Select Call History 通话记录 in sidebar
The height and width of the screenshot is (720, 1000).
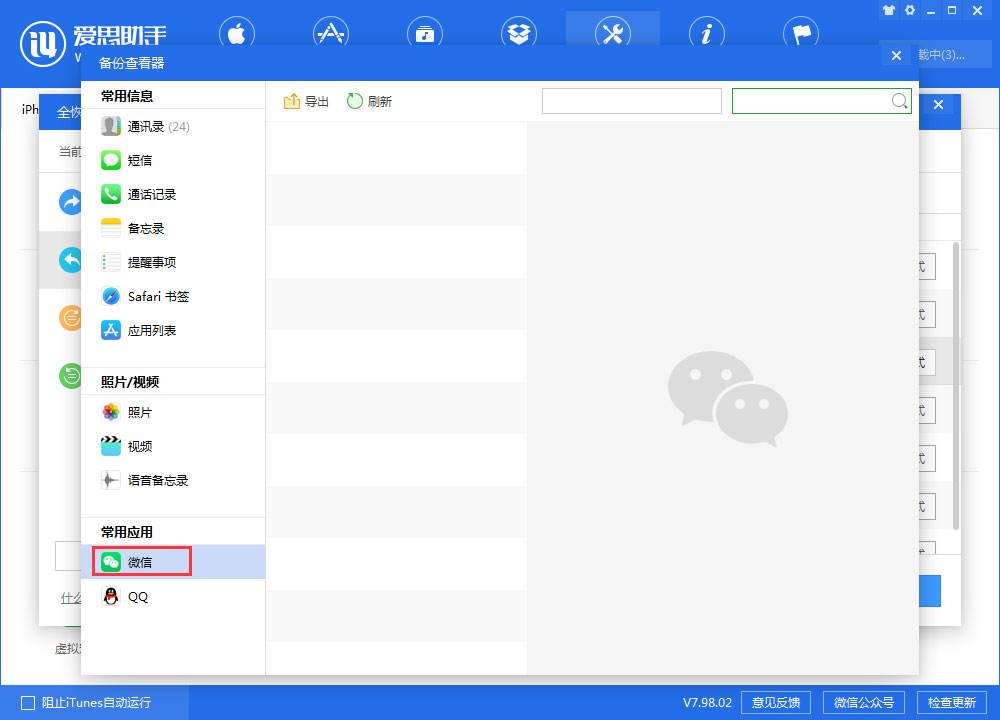click(173, 195)
